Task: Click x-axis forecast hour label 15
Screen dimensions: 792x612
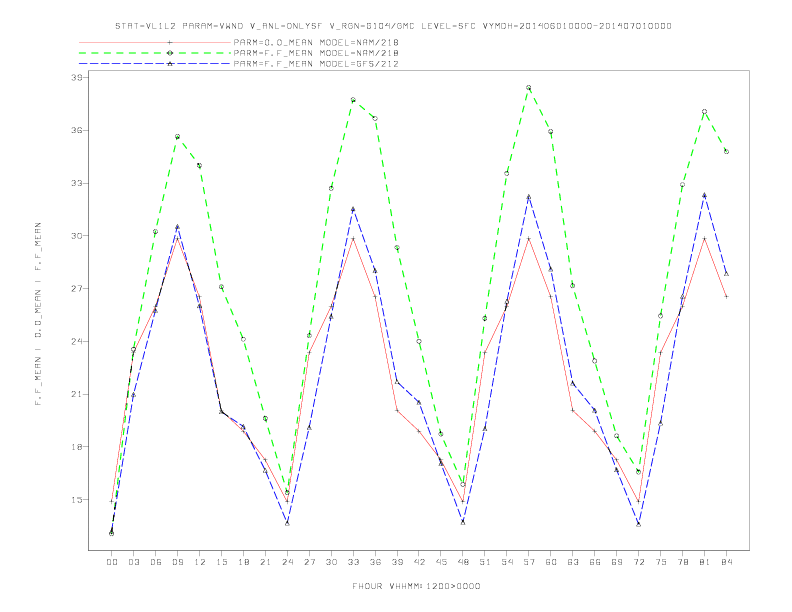Action: coord(221,562)
